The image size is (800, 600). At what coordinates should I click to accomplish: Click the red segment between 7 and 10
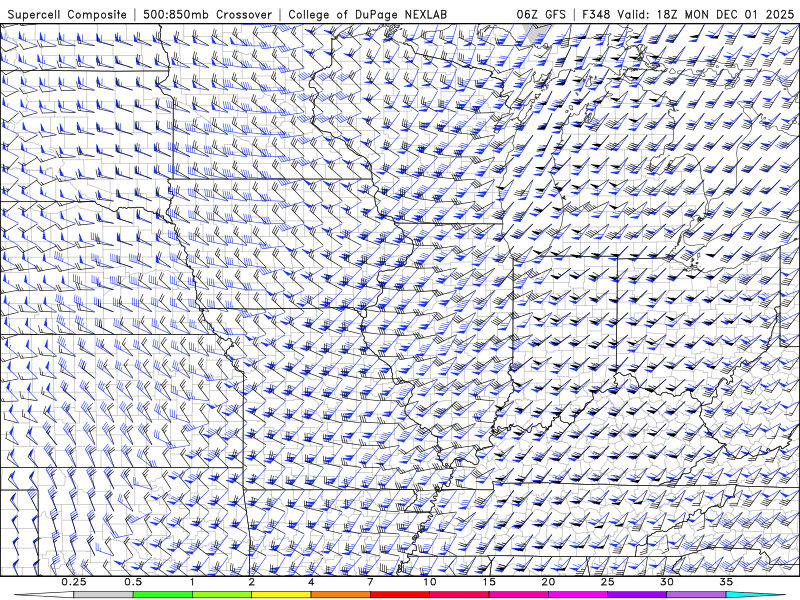(399, 595)
